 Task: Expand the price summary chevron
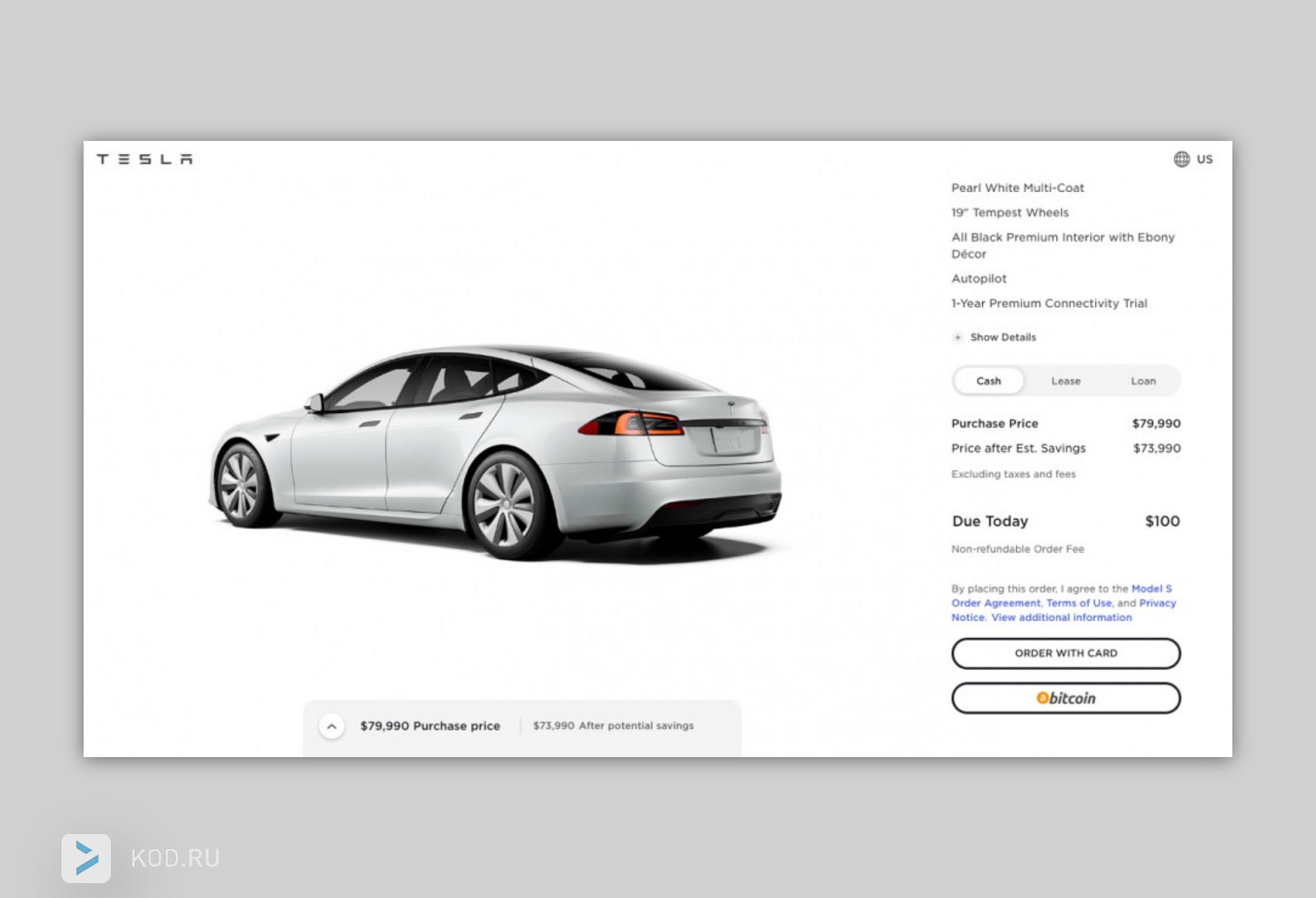coord(332,726)
